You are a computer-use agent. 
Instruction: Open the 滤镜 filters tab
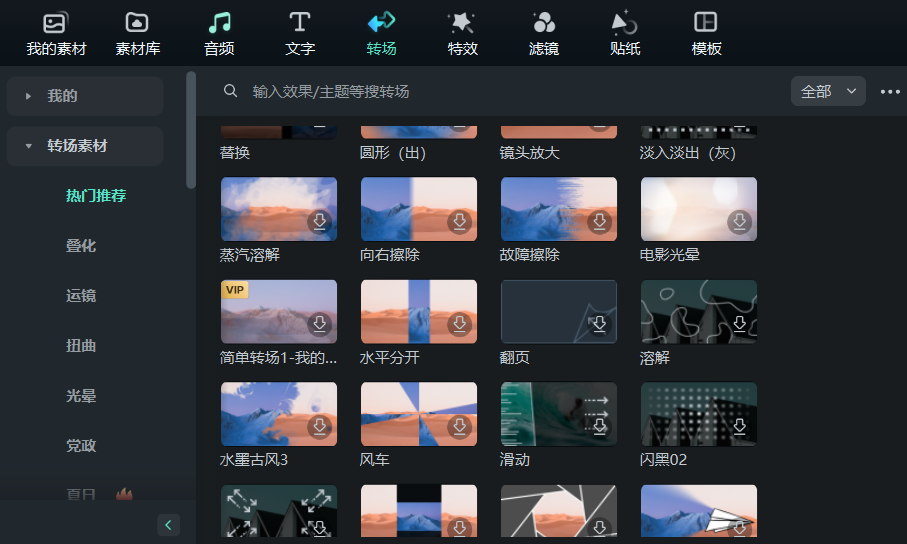544,34
